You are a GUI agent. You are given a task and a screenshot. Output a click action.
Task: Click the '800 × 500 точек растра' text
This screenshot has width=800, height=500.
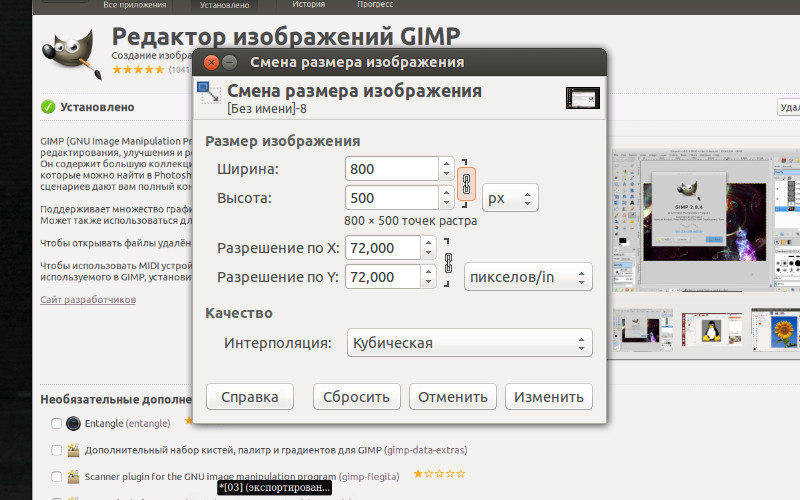[x=411, y=221]
